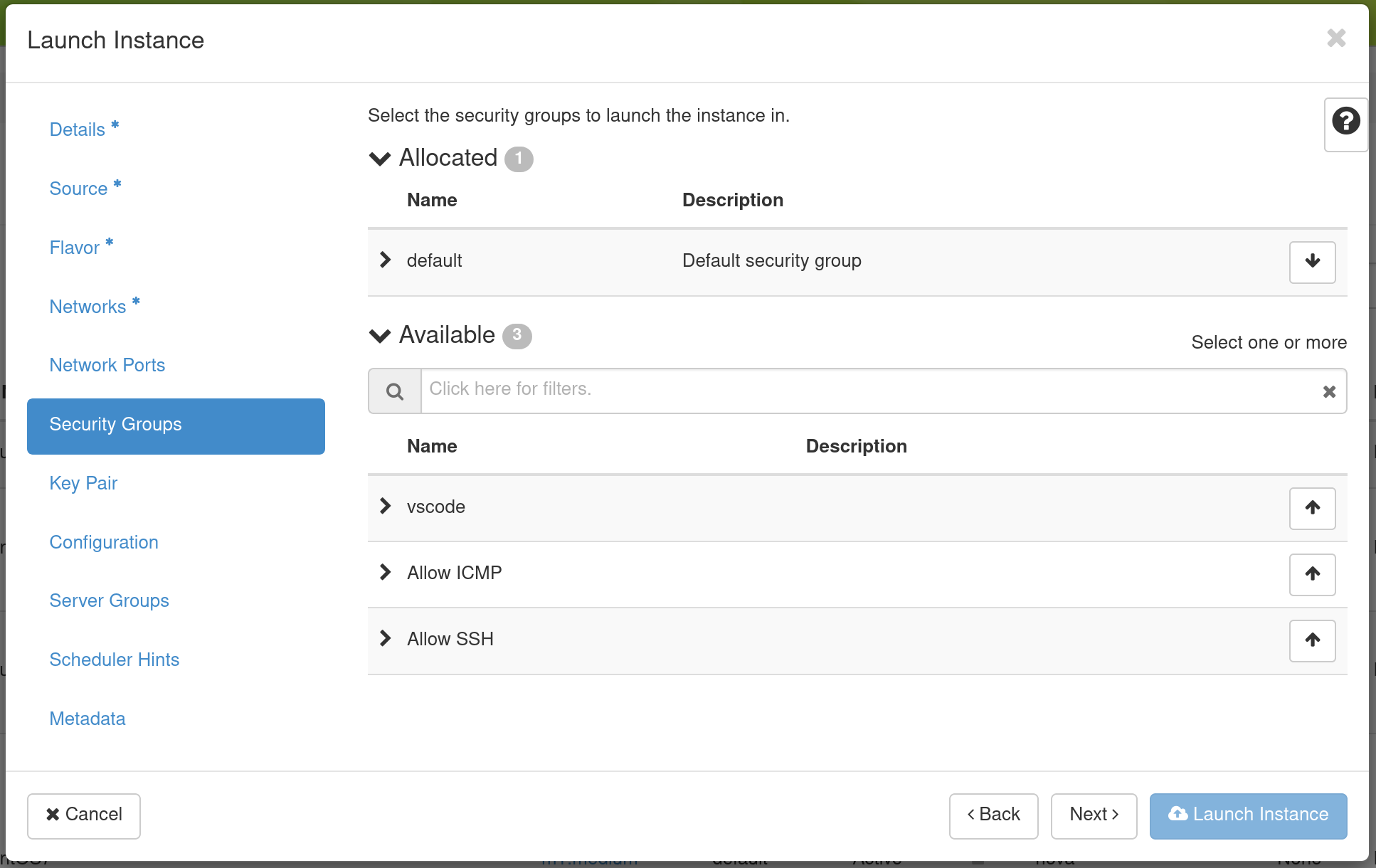This screenshot has height=868, width=1376.
Task: Allocate the Allow SSH group with up arrow
Action: [1312, 640]
